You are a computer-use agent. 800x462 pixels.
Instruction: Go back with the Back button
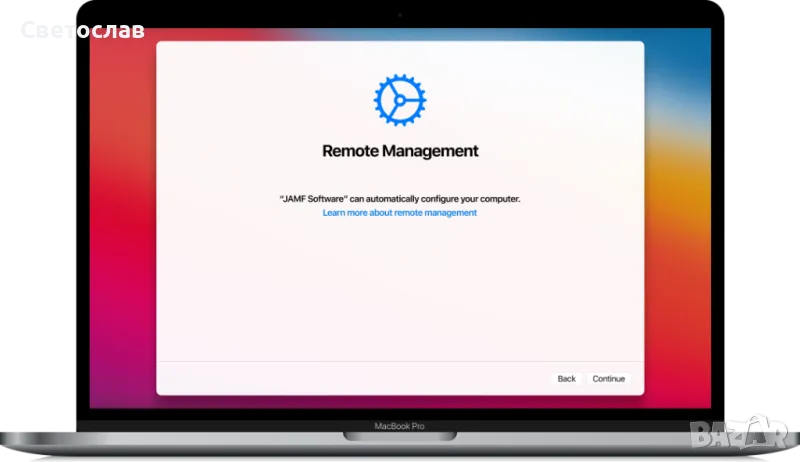[566, 379]
